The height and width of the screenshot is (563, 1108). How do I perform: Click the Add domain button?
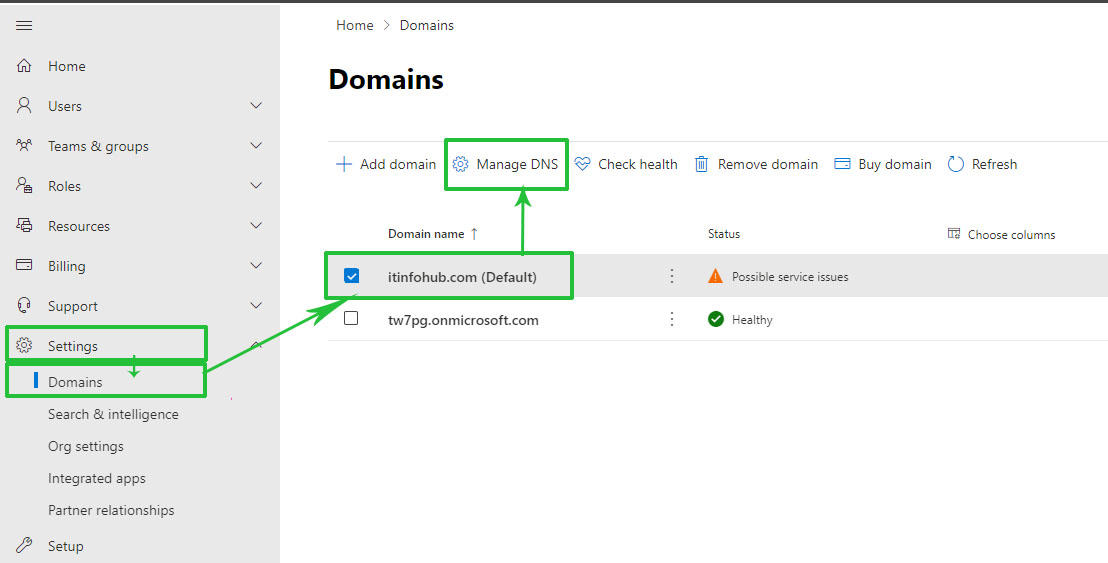pos(386,165)
